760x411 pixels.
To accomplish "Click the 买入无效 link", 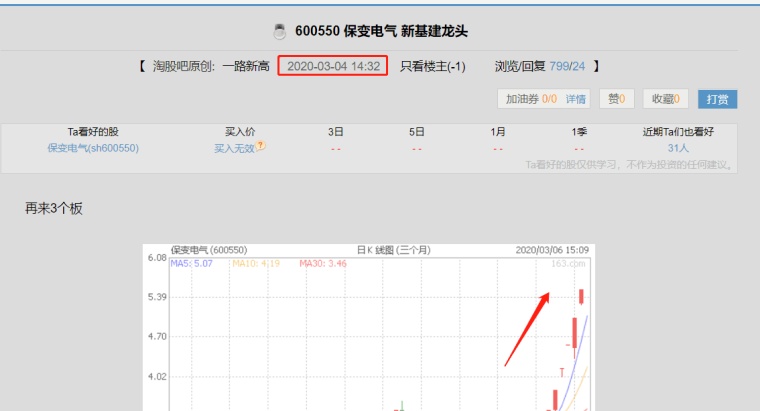I will [235, 149].
